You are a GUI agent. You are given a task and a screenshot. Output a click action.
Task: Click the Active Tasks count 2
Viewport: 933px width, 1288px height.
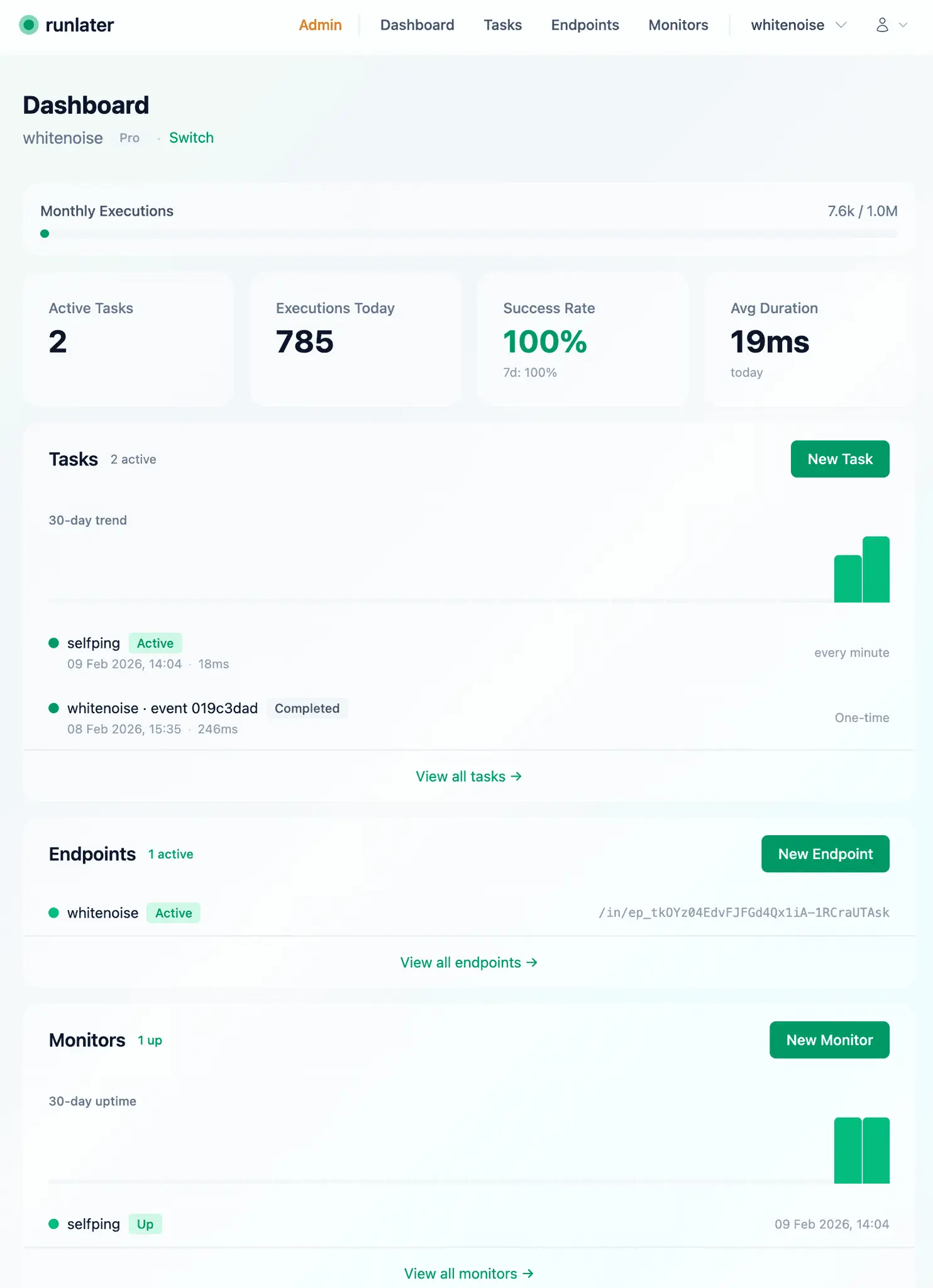click(x=58, y=342)
